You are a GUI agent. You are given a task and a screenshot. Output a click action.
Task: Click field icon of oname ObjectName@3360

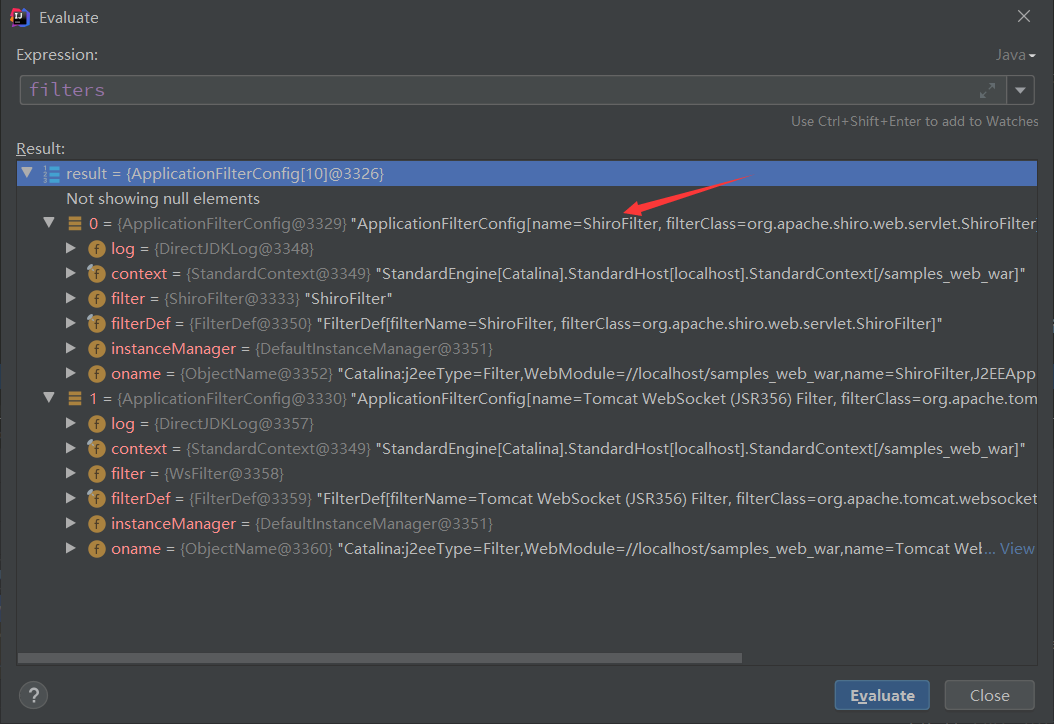click(x=97, y=549)
